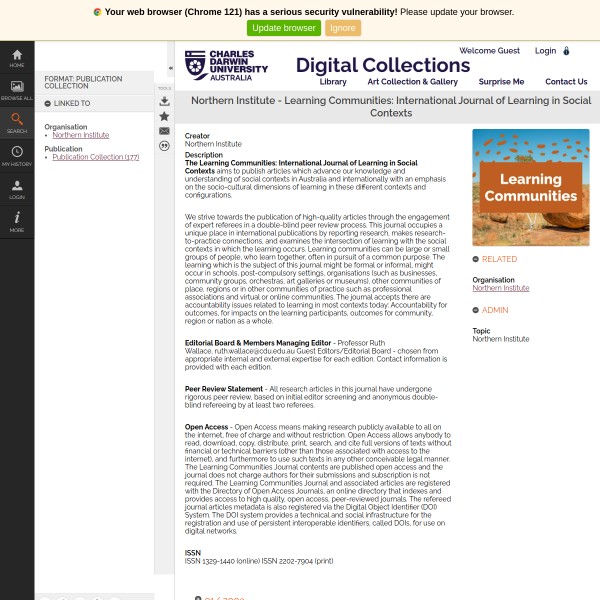Open My History clock icon
The width and height of the screenshot is (600, 600).
coord(17,155)
